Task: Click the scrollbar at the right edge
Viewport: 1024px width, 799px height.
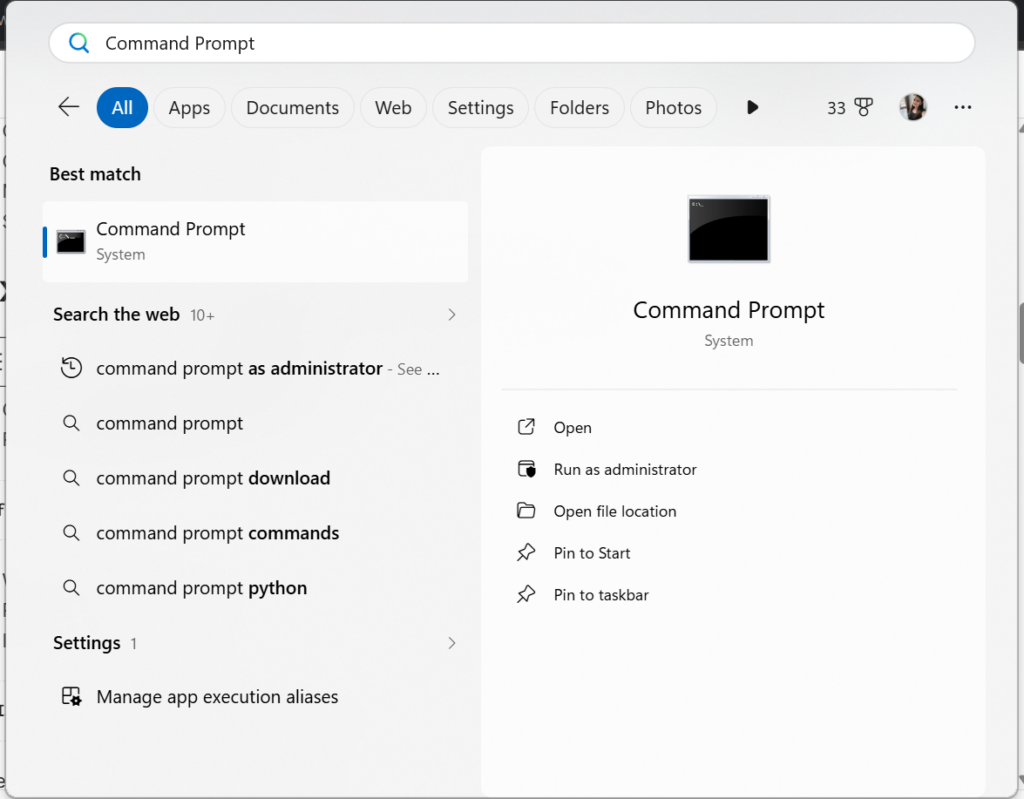Action: pyautogui.click(x=1021, y=333)
